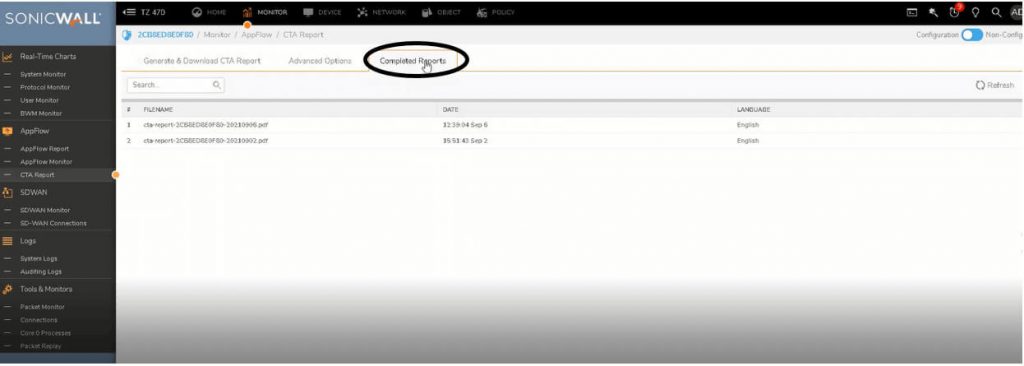Collapse the Logs sidebar group
Viewport: 1024px width, 366px height.
[28, 241]
